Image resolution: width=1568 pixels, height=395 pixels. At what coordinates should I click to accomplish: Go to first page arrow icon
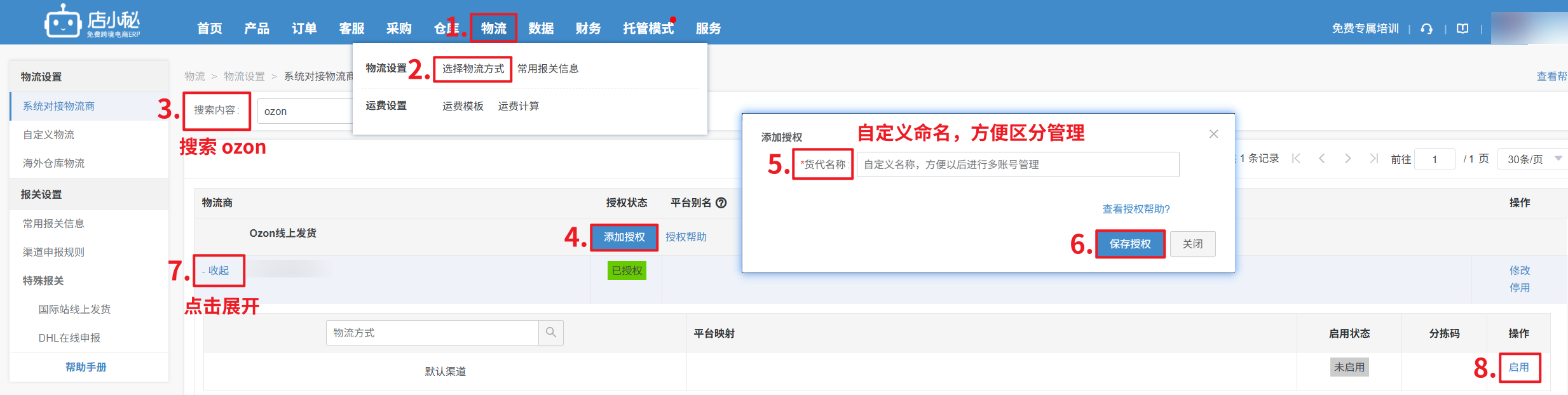[x=1296, y=158]
